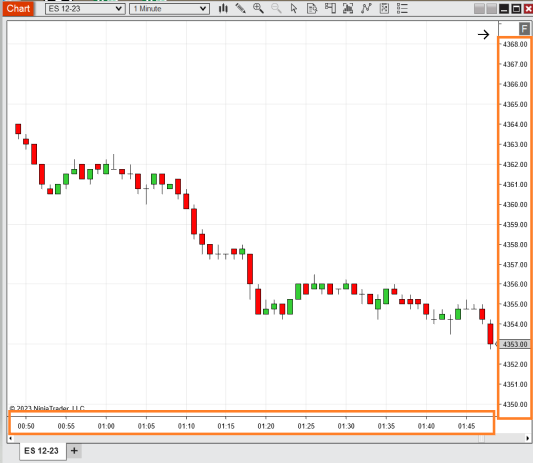Click the 4350.00 price axis label
533x463 pixels.
[515, 405]
